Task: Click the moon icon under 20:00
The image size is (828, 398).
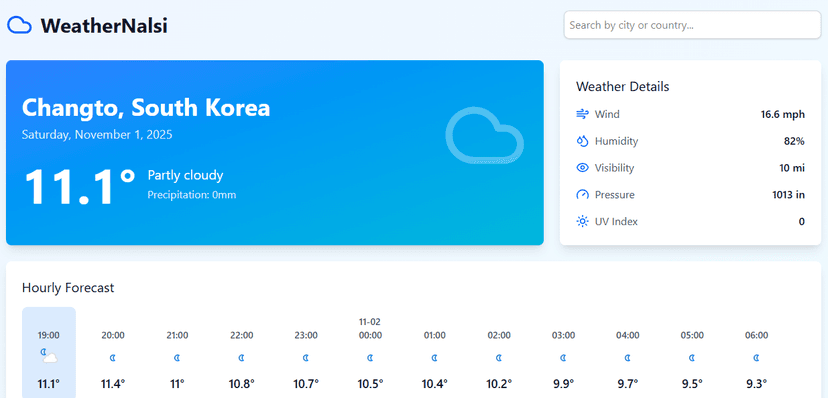Action: 112,358
